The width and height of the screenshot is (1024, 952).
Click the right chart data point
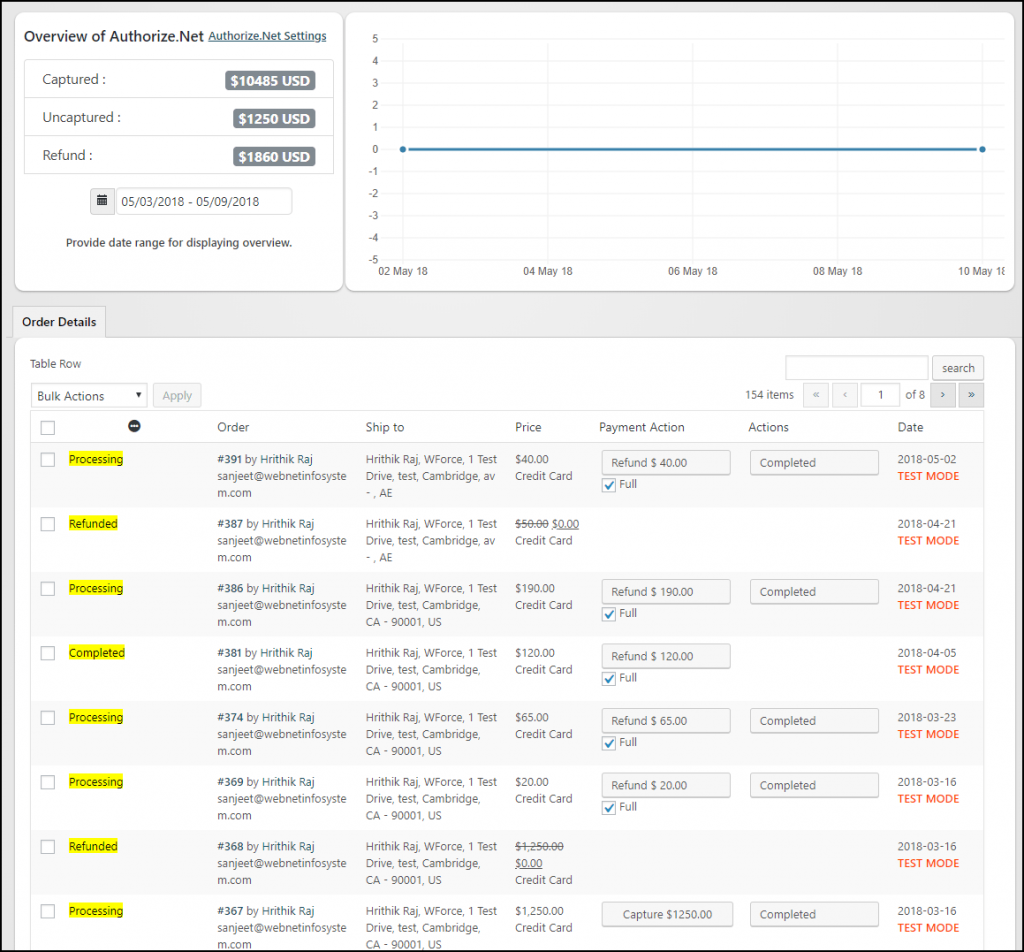point(982,150)
